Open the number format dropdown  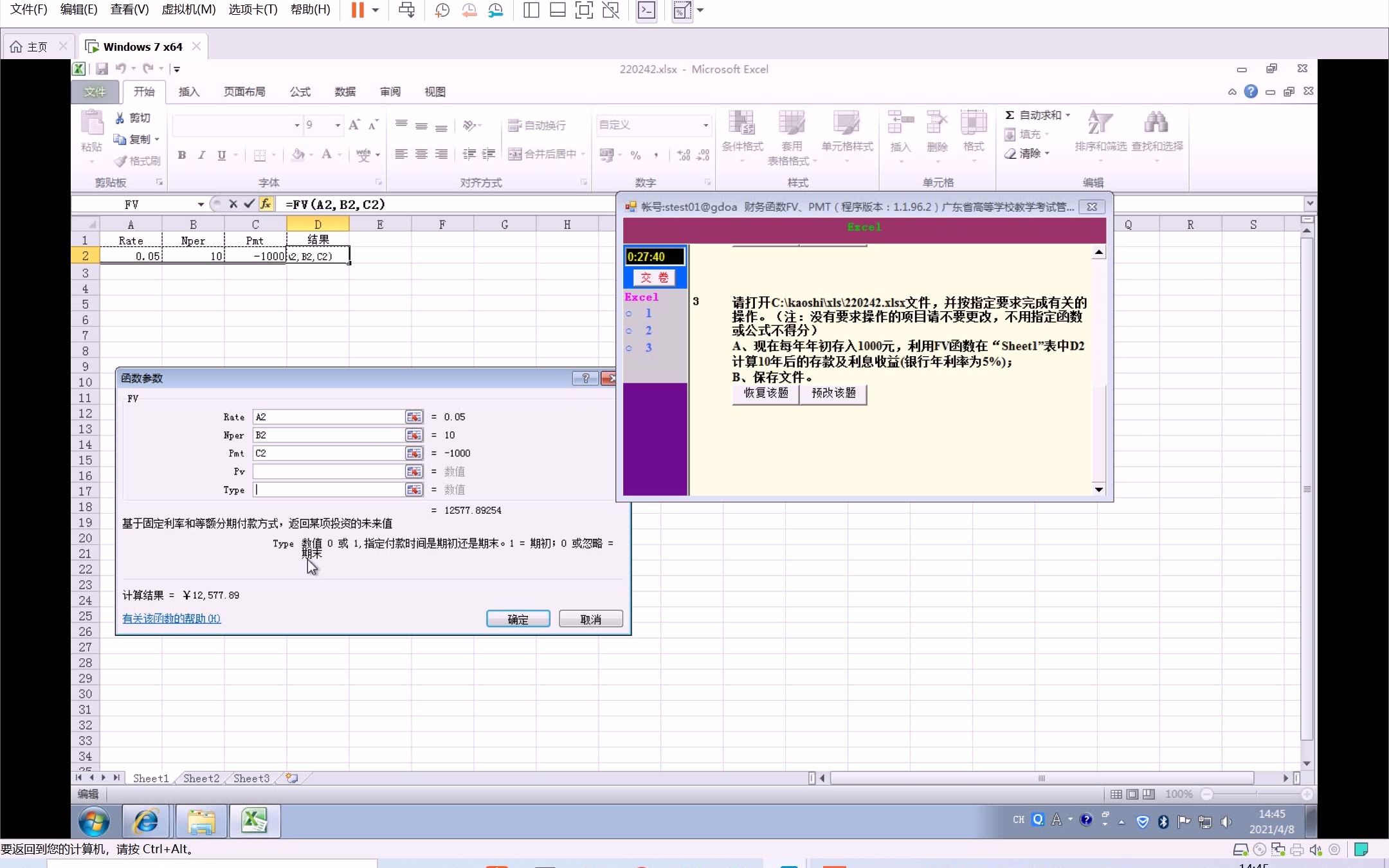pos(705,125)
